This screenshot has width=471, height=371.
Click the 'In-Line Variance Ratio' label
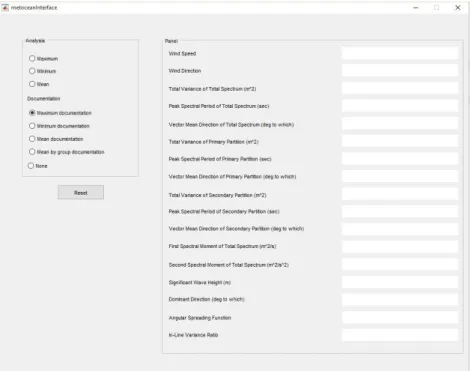(x=193, y=335)
